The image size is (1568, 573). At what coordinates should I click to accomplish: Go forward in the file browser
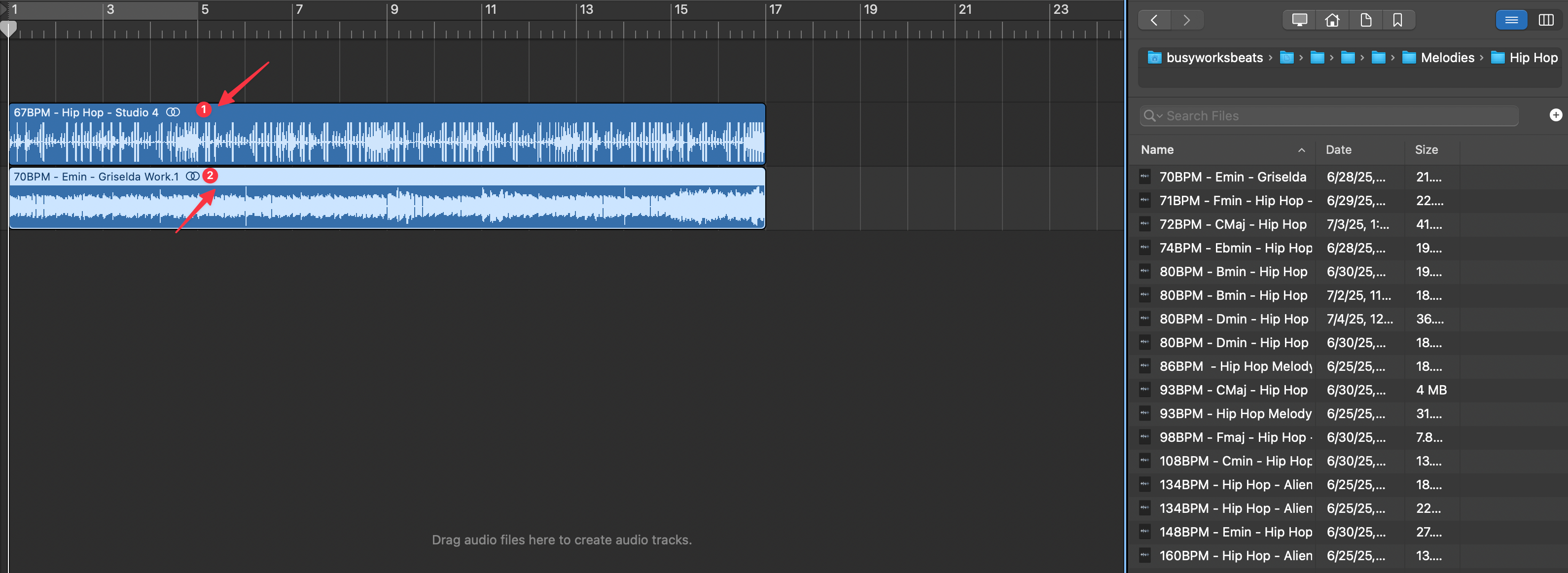[x=1186, y=20]
